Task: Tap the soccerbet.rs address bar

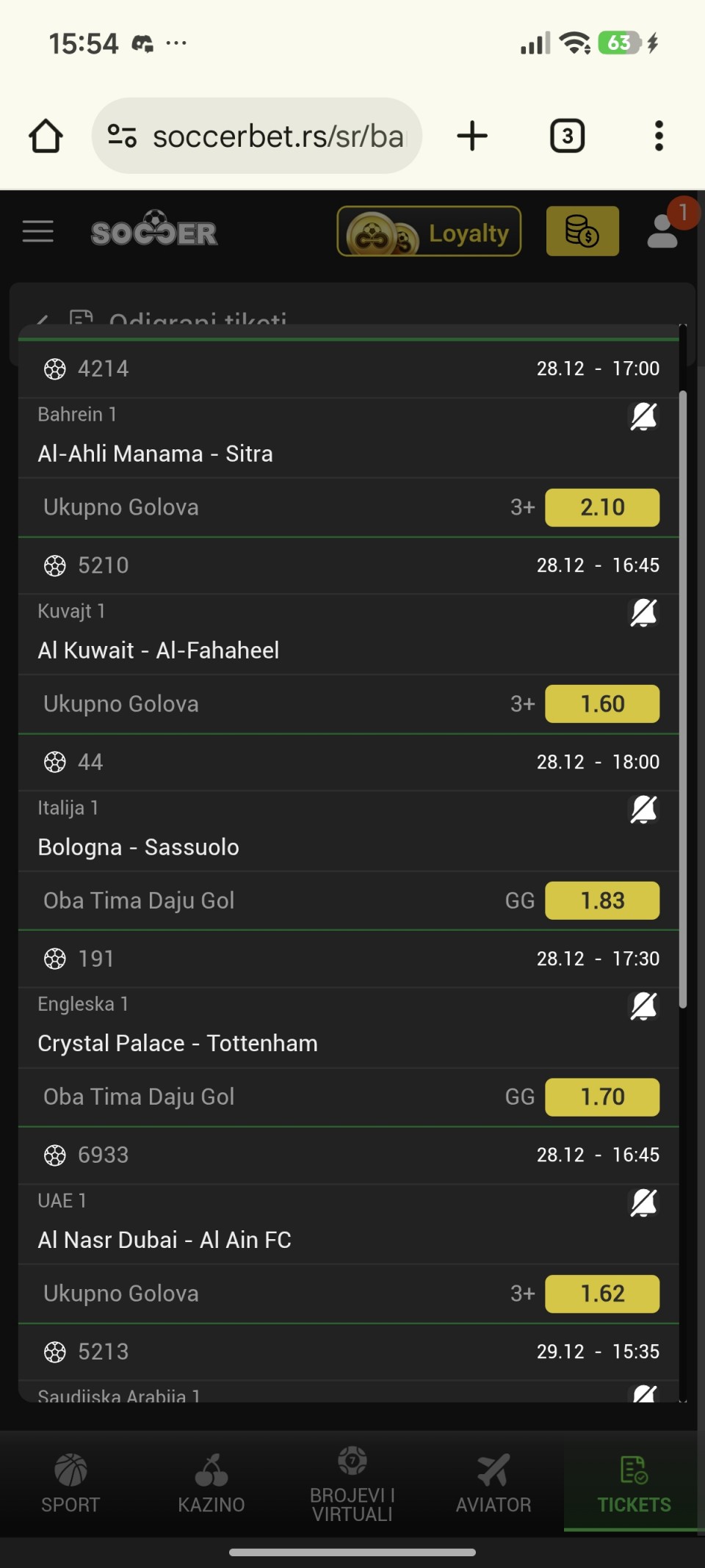Action: (278, 137)
